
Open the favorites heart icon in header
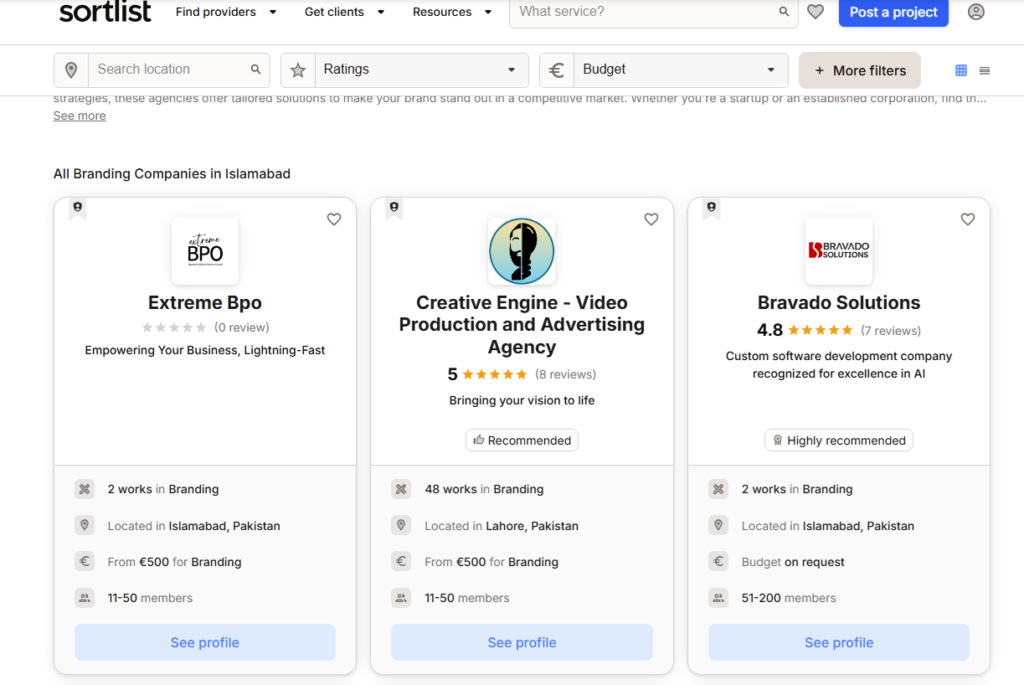tap(815, 11)
